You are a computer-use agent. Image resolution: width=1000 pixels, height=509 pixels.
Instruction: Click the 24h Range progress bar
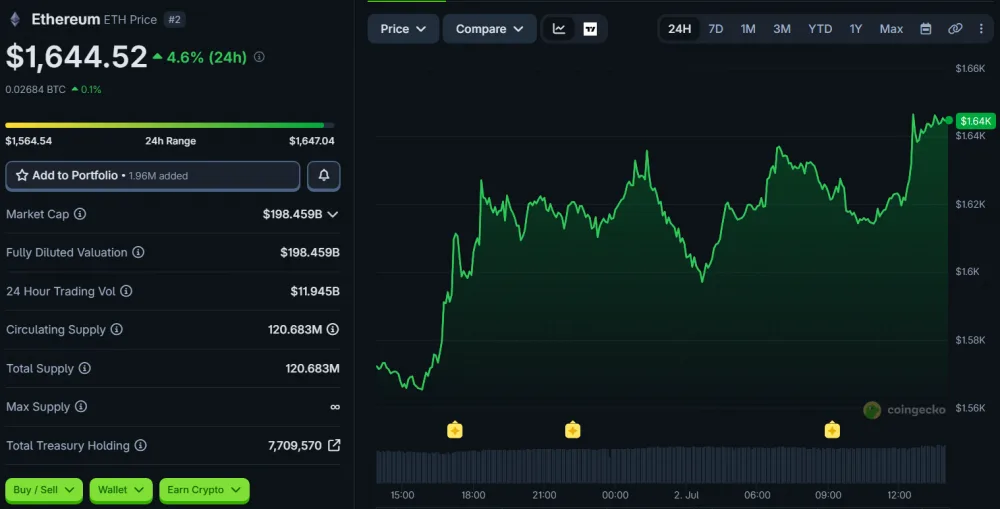pos(170,125)
